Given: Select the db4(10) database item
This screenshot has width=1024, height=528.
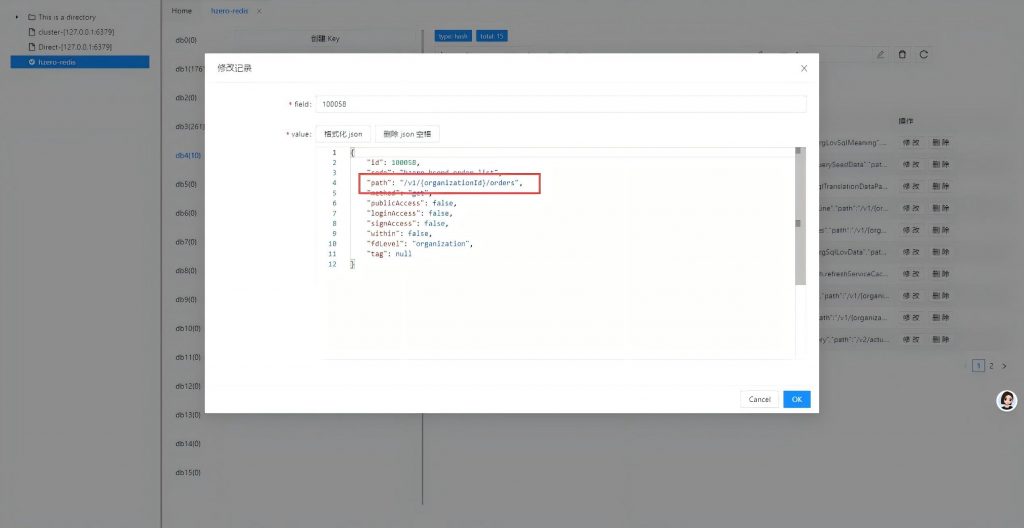Looking at the screenshot, I should (188, 155).
